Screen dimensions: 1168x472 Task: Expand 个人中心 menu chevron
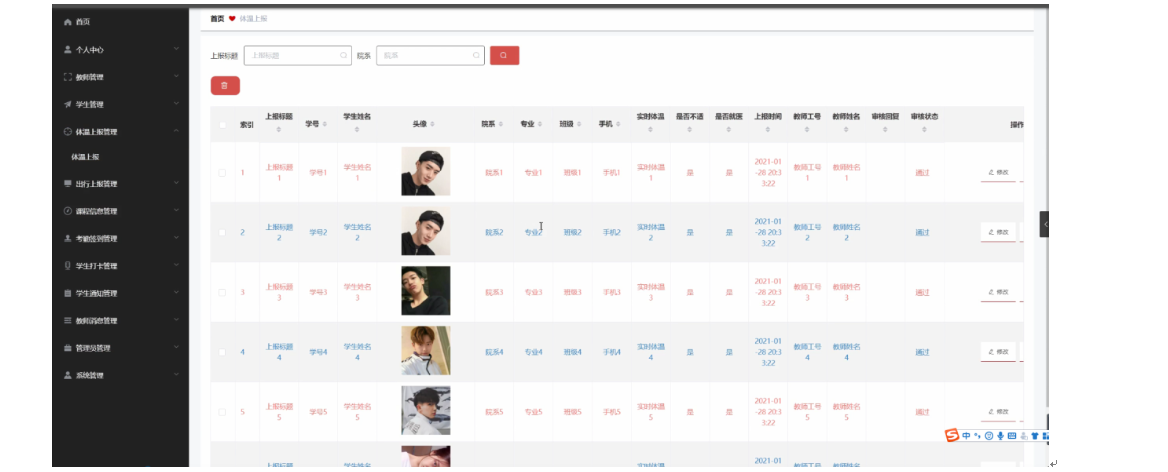(176, 49)
